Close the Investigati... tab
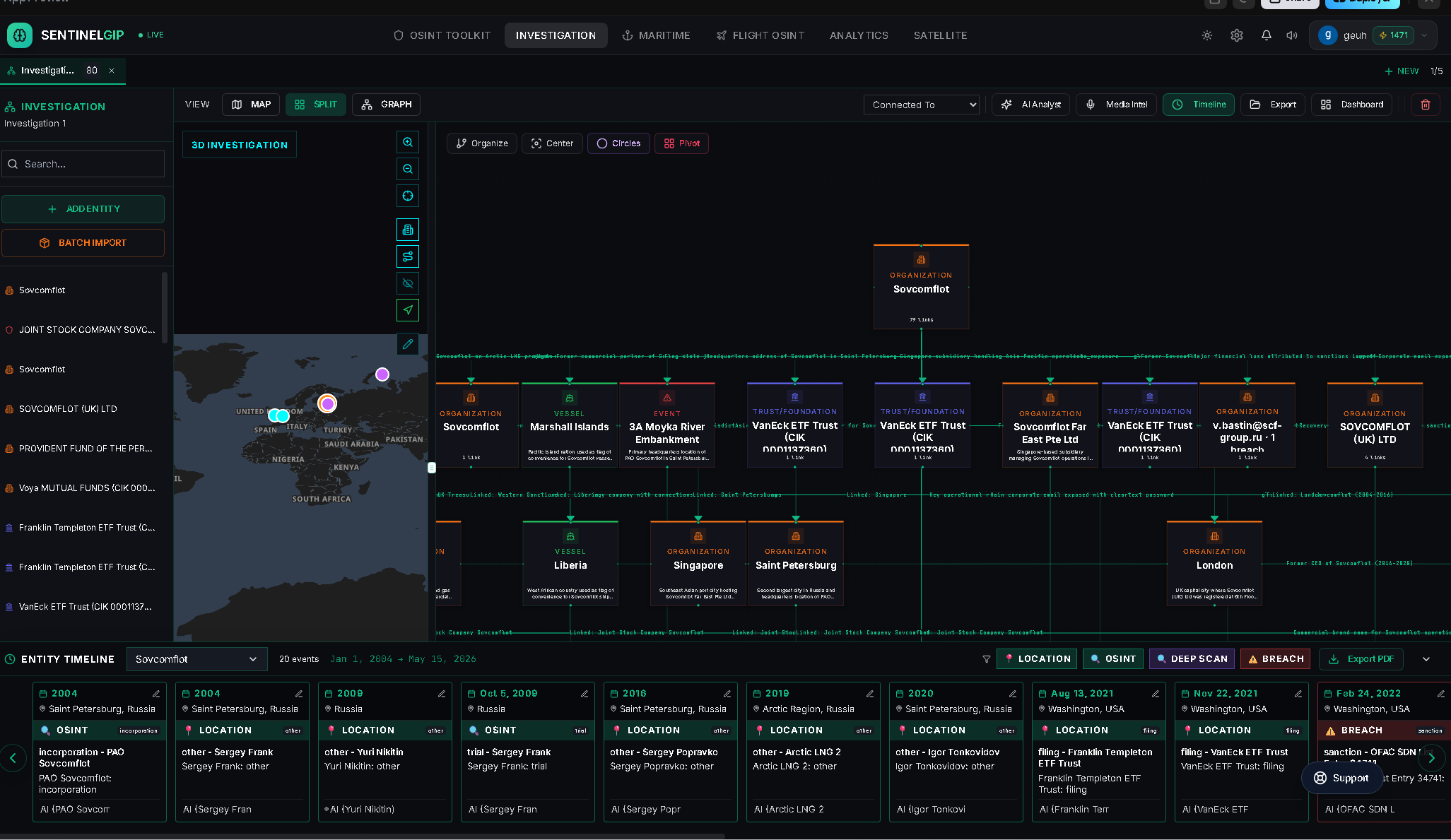The image size is (1451, 840). click(x=112, y=71)
